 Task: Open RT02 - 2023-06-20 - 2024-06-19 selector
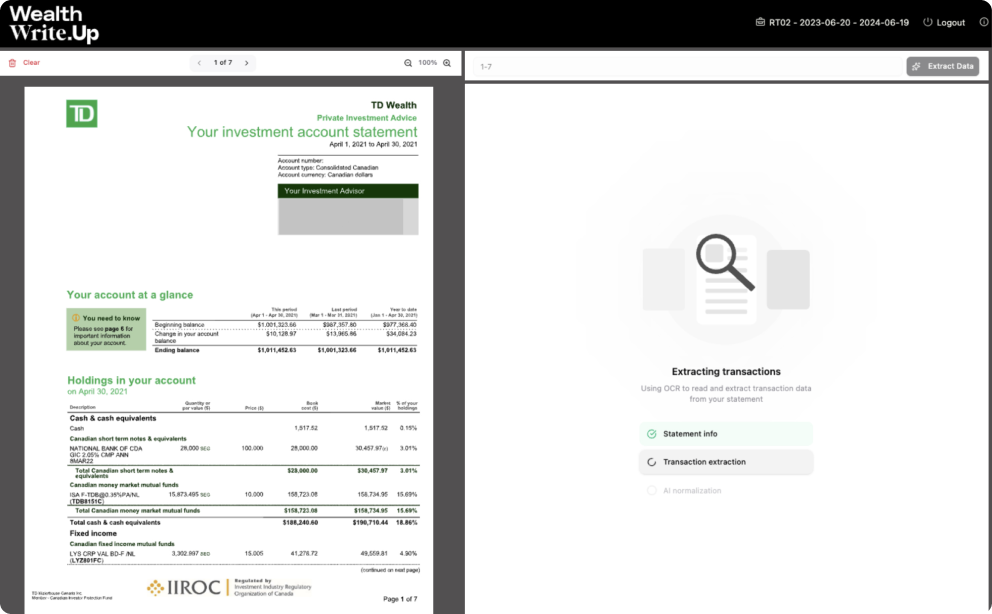(832, 22)
